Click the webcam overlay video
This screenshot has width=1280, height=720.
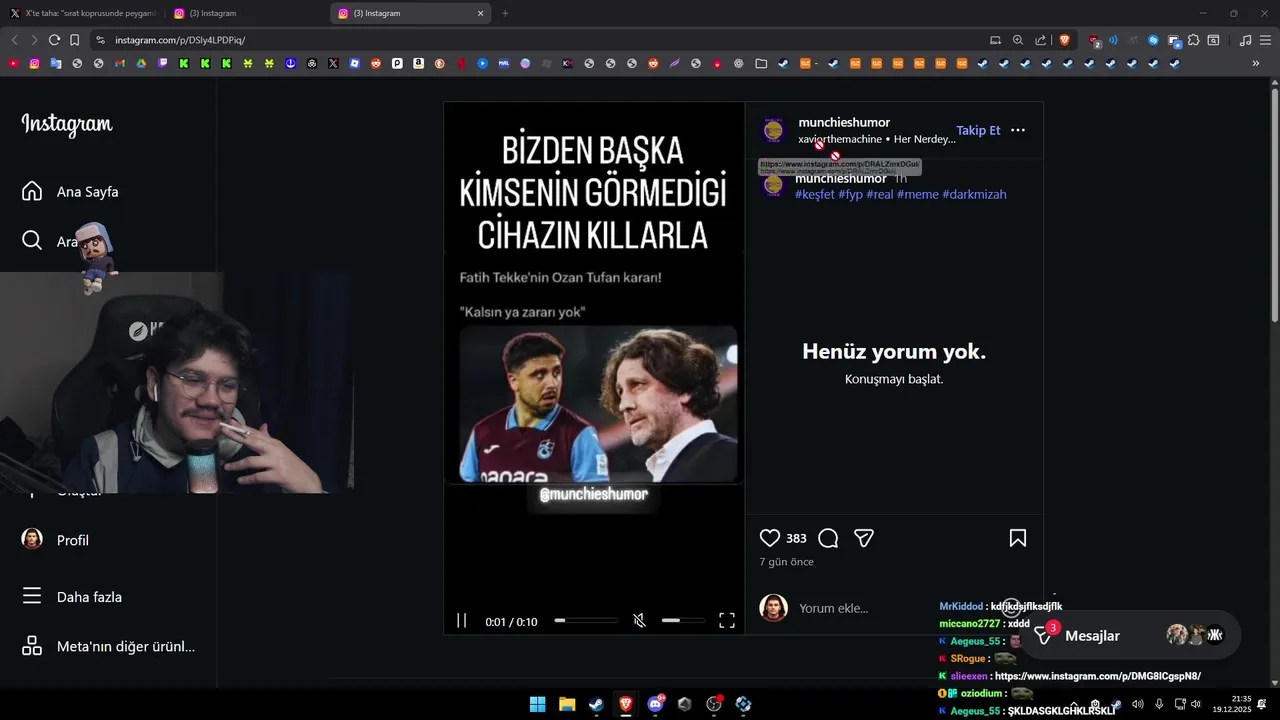176,382
